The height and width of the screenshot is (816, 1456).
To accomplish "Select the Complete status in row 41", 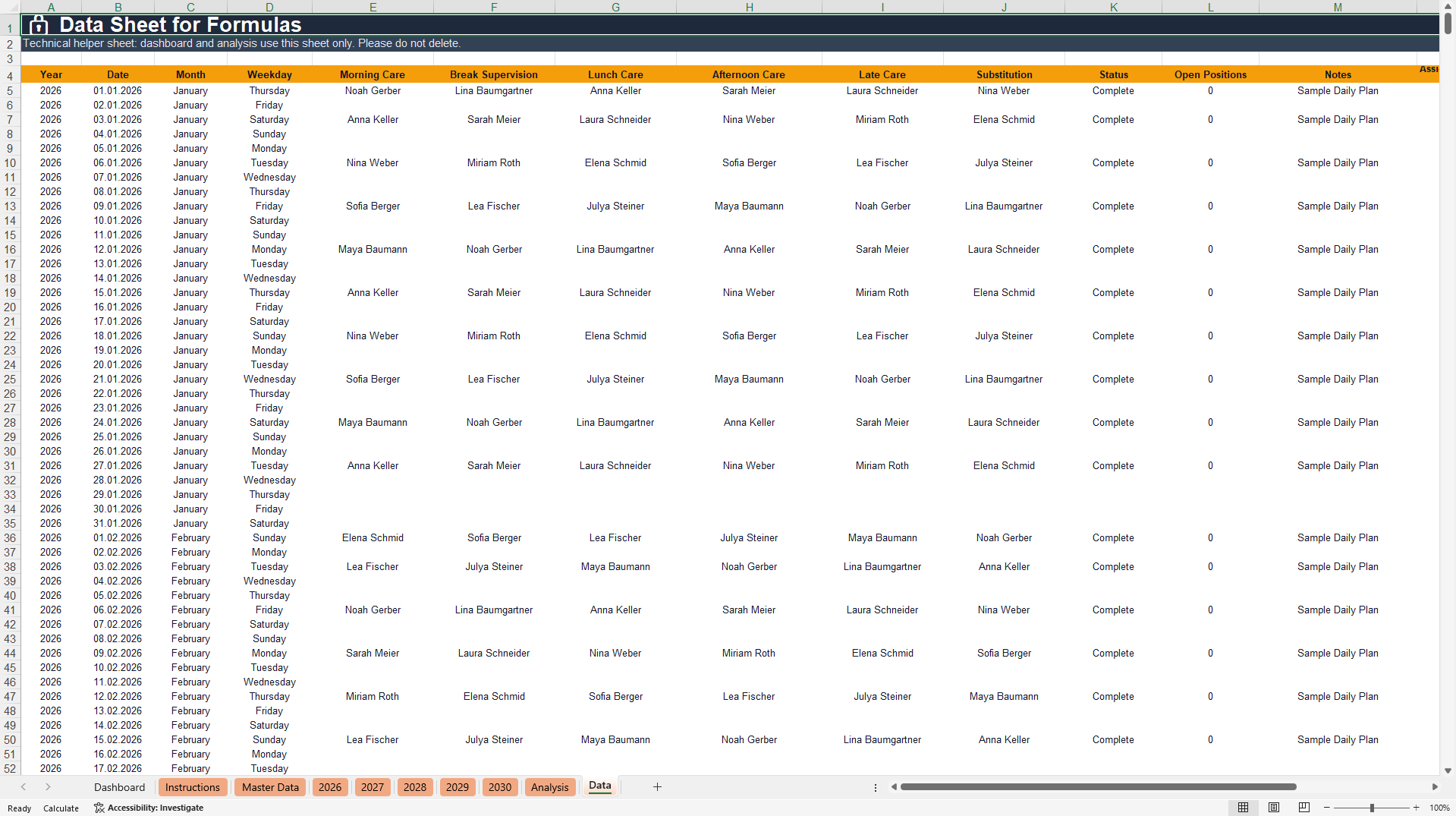I will pyautogui.click(x=1113, y=610).
